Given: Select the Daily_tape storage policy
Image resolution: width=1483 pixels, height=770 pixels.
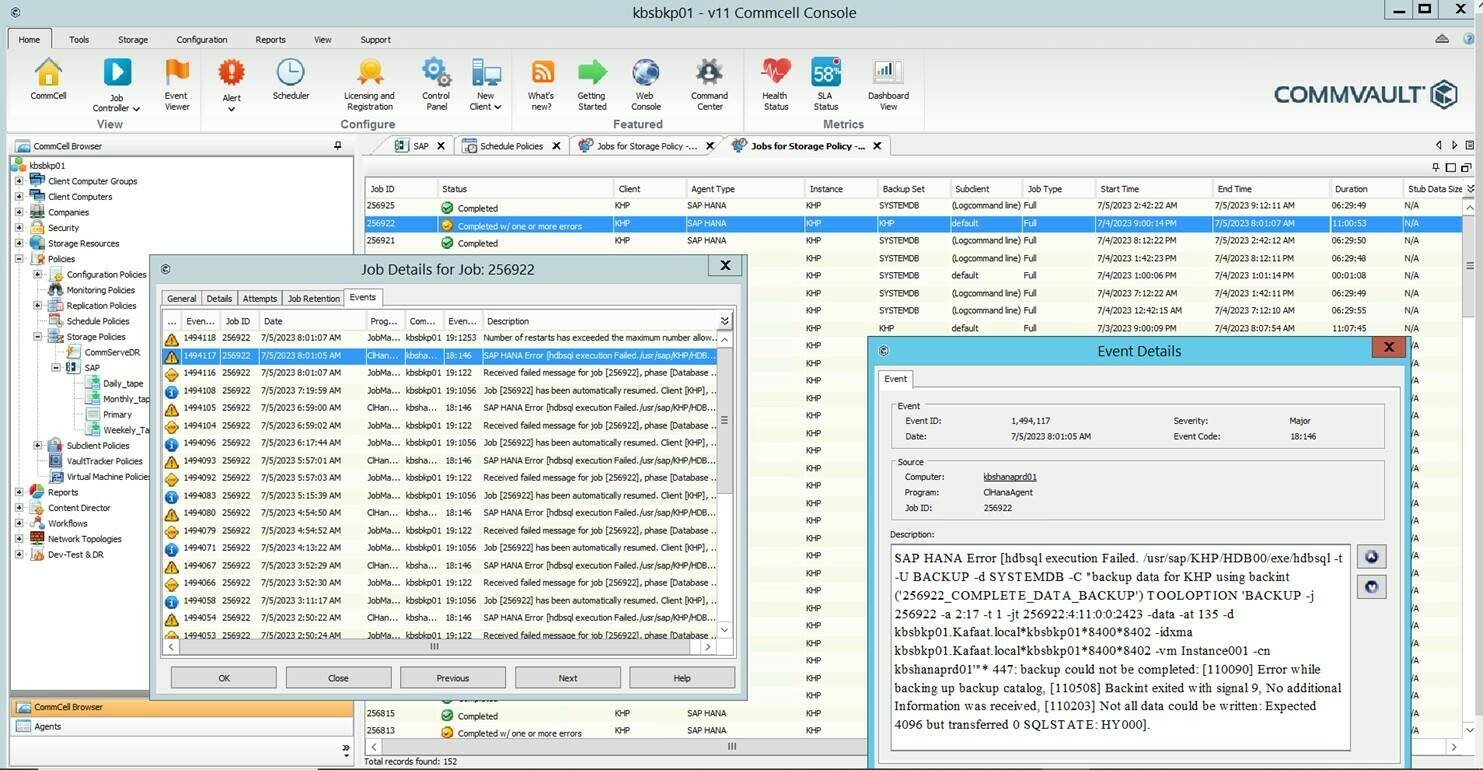Looking at the screenshot, I should pos(123,383).
